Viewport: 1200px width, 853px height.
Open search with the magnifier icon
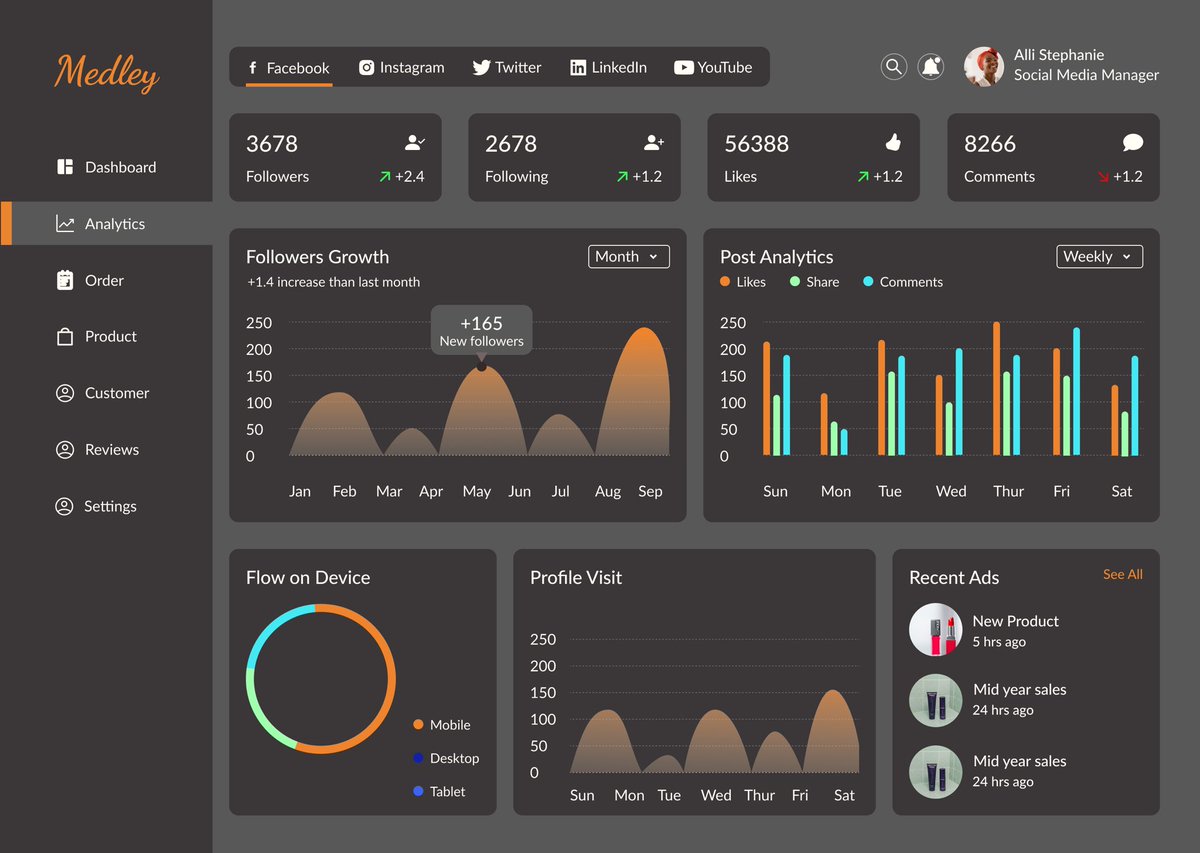pos(894,67)
